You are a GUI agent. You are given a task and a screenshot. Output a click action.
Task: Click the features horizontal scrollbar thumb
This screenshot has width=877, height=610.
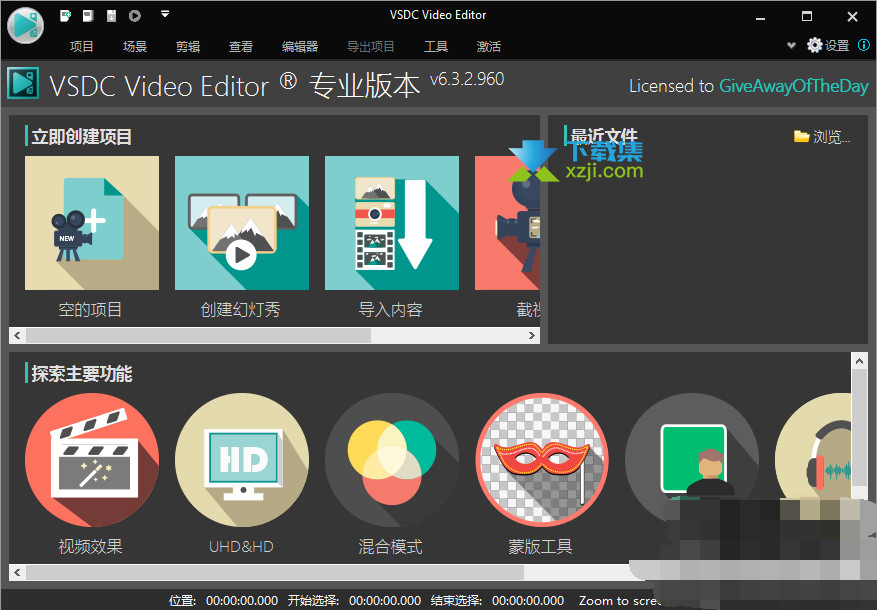pos(275,572)
